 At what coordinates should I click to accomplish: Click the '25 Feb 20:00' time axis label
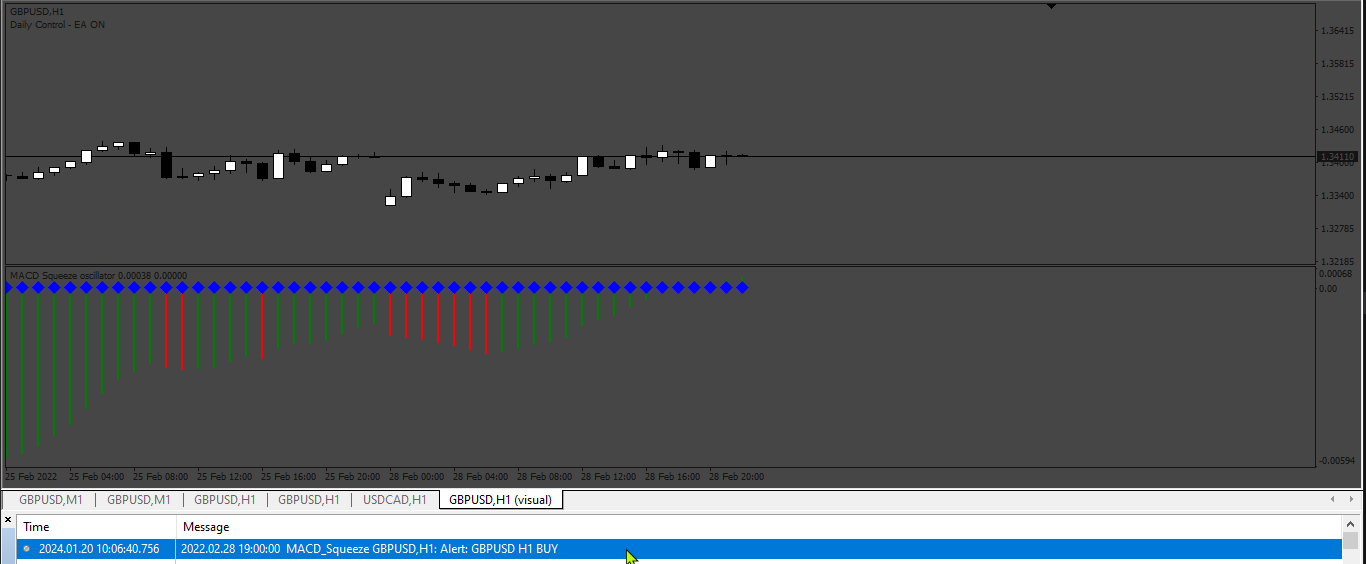click(353, 477)
